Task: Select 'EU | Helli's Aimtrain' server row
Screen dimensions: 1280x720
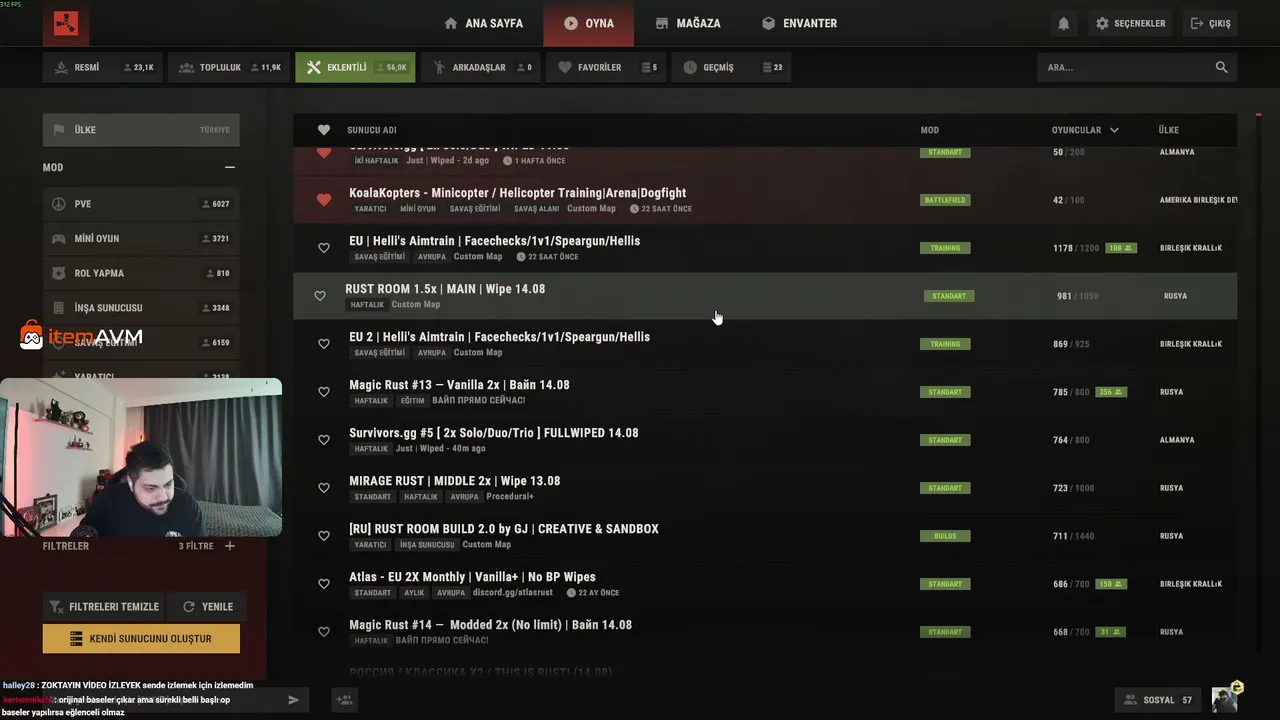Action: pos(765,248)
